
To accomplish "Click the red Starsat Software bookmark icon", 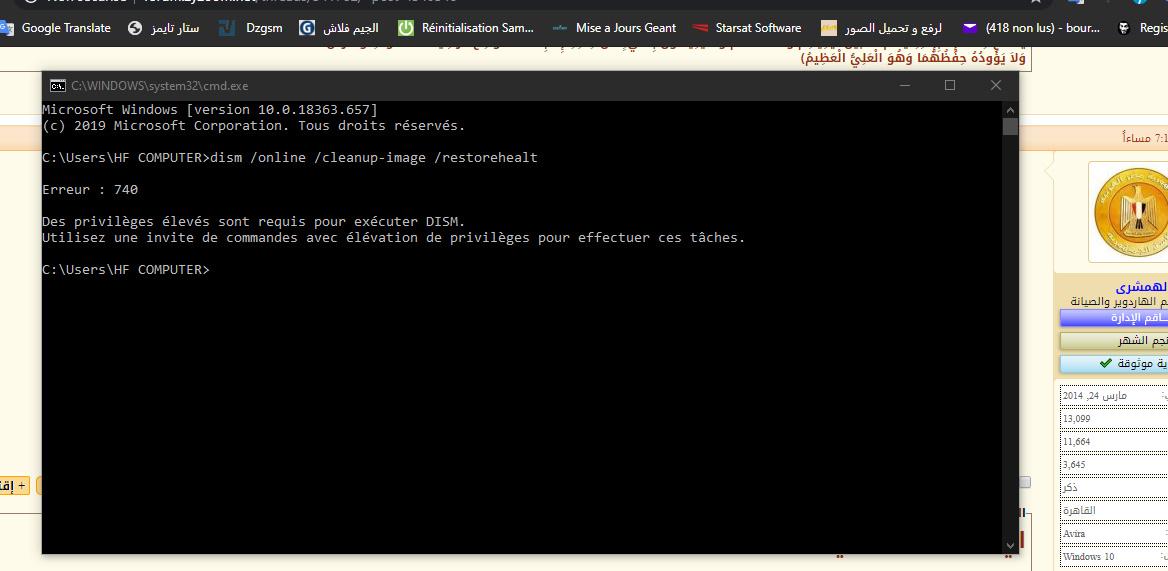I will tap(699, 28).
